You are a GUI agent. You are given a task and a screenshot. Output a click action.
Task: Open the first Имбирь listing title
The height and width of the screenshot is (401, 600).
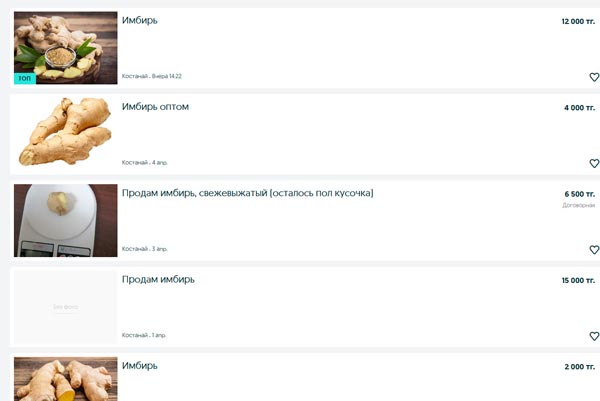[140, 20]
